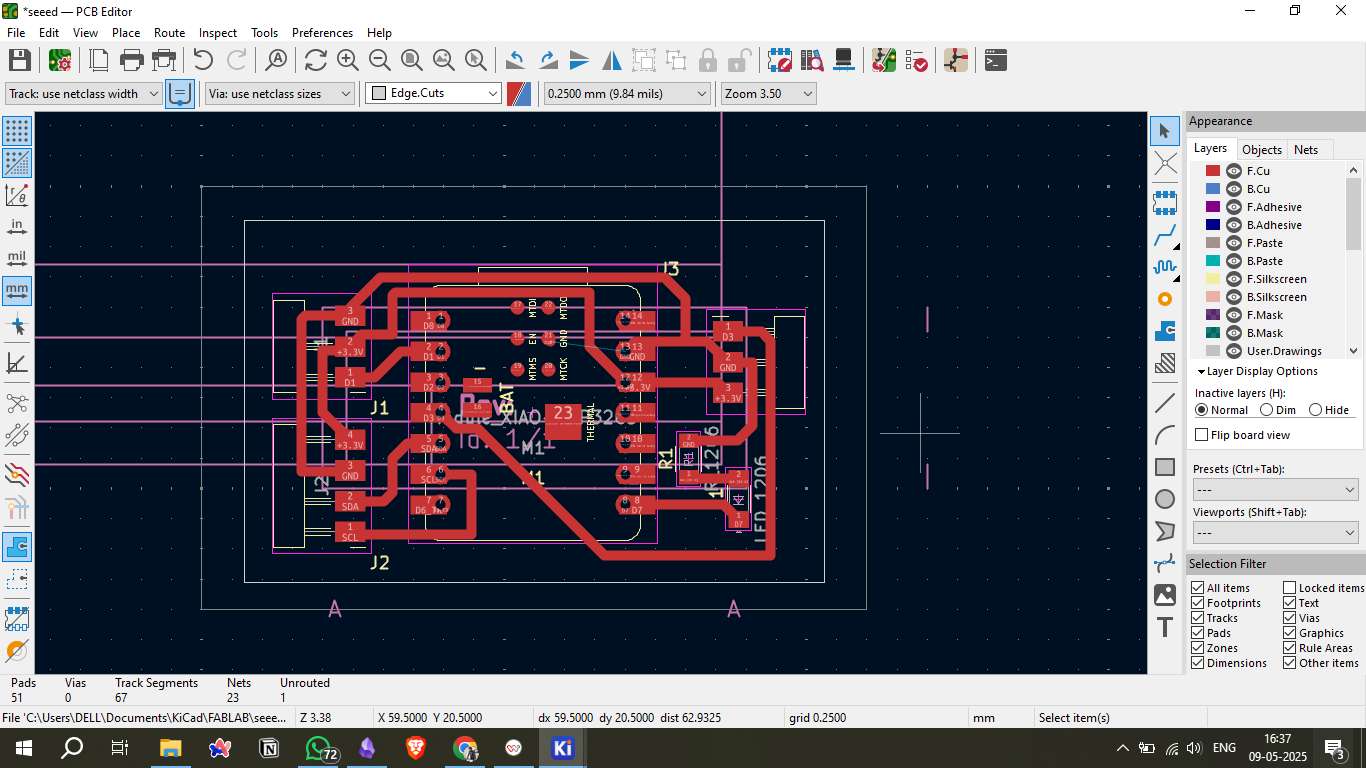Viewport: 1366px width, 768px height.
Task: Open Presets dropdown in Appearance panel
Action: click(1275, 490)
